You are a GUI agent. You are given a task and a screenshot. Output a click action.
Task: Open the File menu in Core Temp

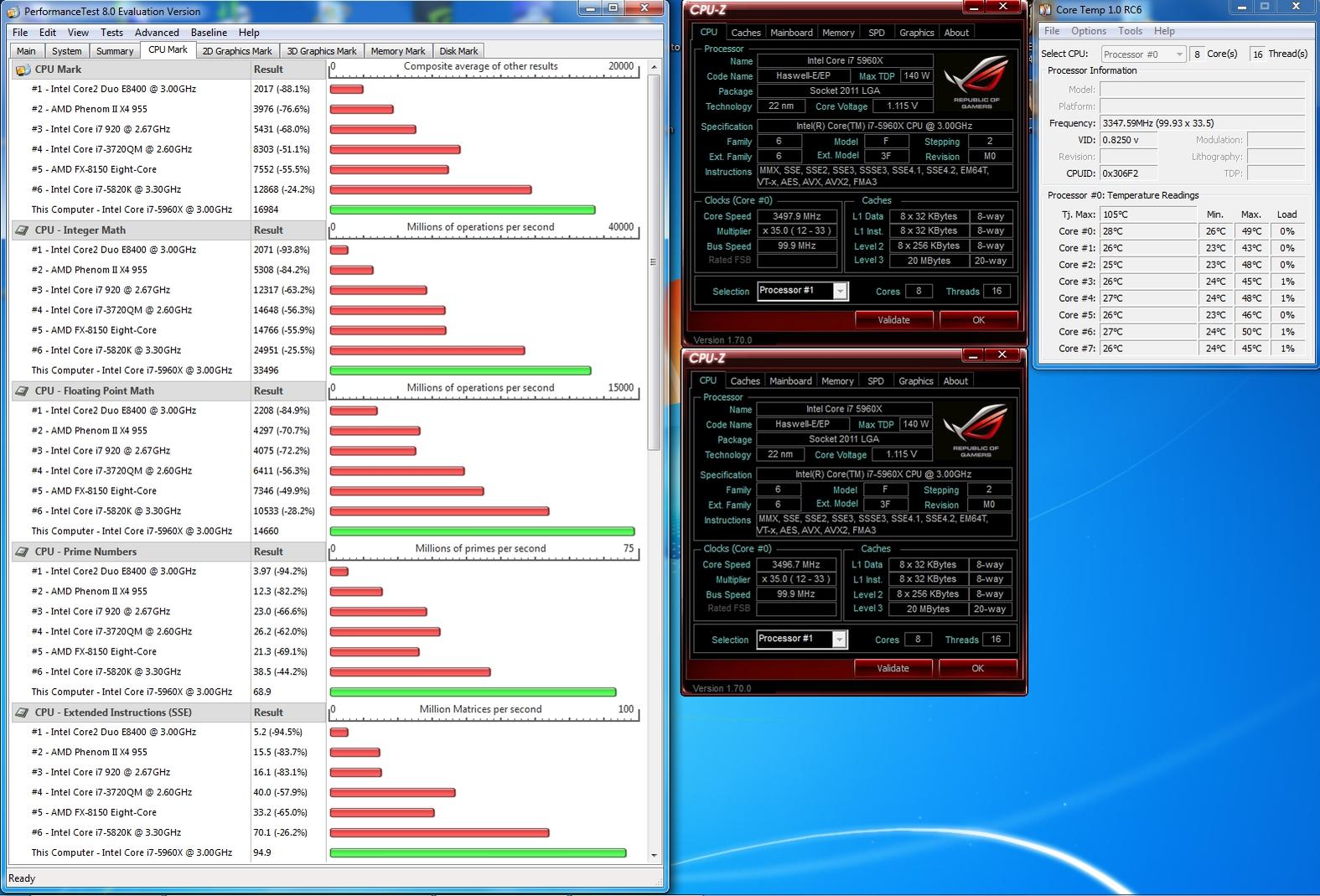[x=1052, y=31]
